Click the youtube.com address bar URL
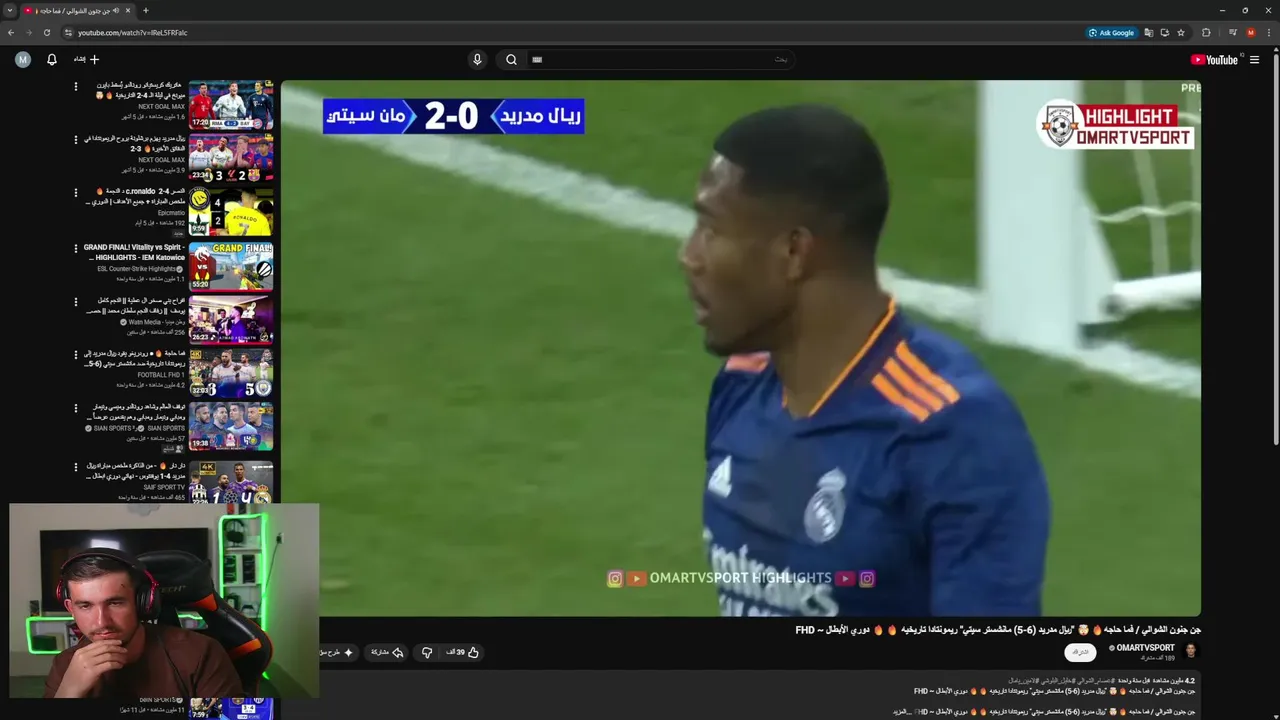 [132, 32]
